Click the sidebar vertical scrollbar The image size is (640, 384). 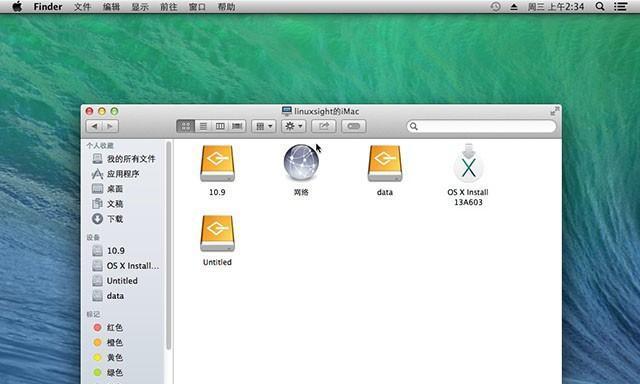168,245
